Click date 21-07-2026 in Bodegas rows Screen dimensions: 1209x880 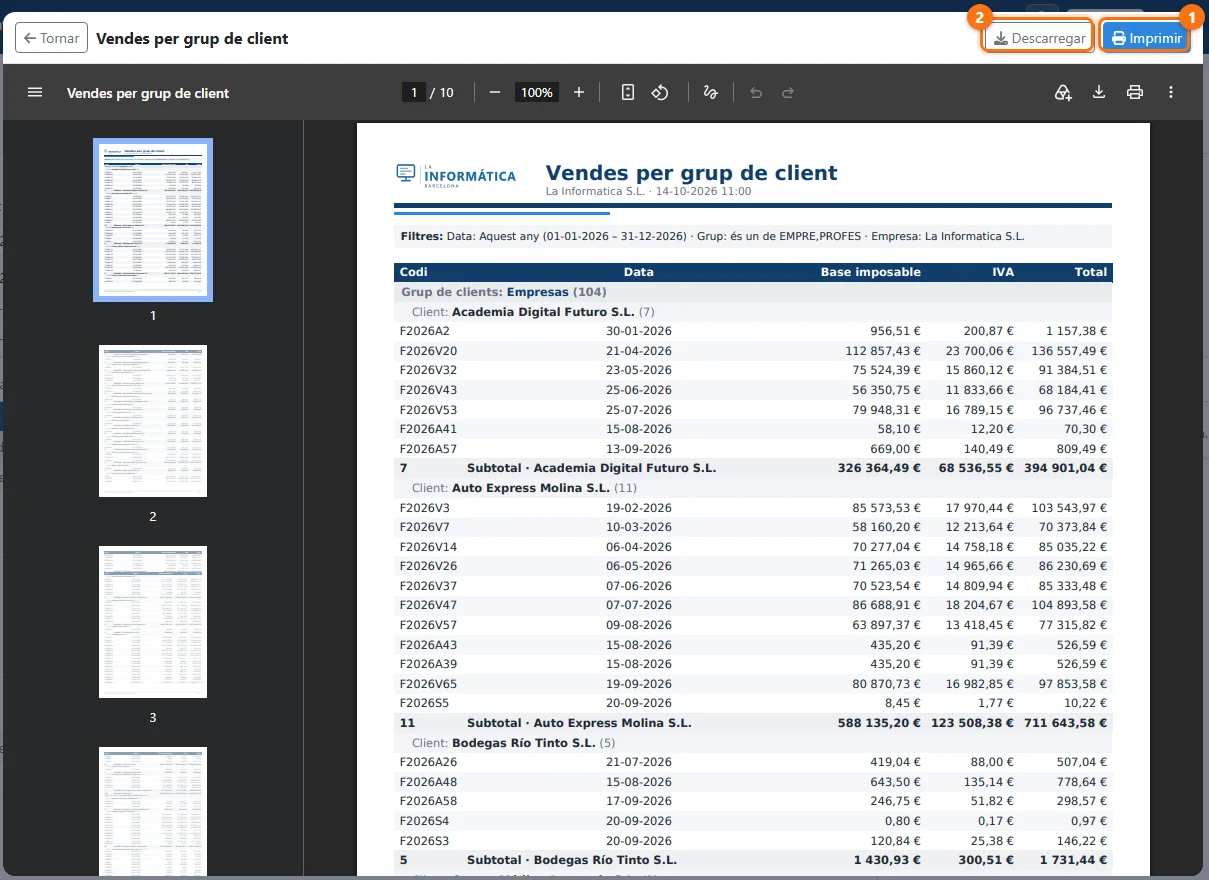pyautogui.click(x=639, y=762)
